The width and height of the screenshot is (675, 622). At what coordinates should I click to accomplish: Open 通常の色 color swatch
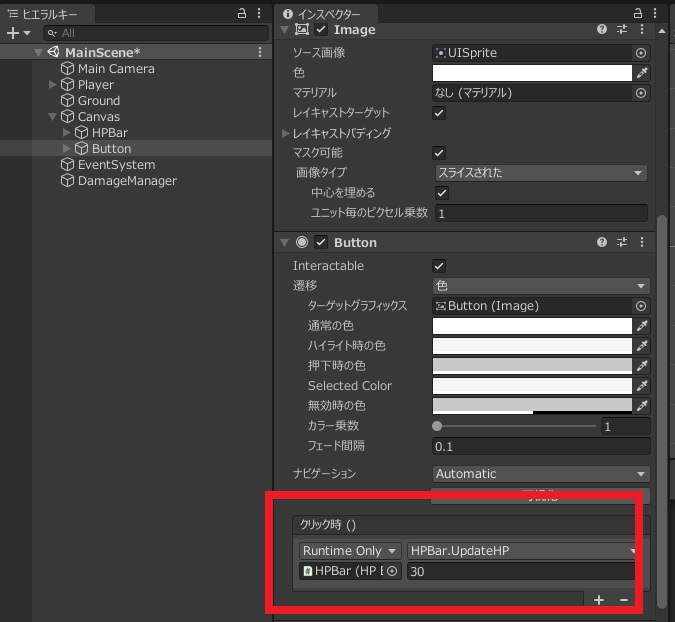(532, 326)
